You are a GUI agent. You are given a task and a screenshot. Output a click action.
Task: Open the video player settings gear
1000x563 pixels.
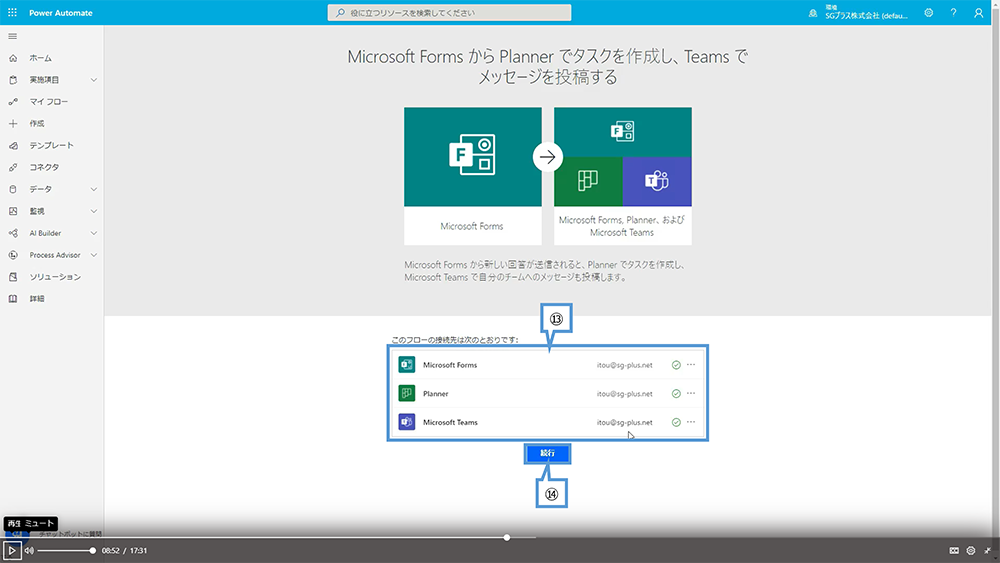click(971, 550)
